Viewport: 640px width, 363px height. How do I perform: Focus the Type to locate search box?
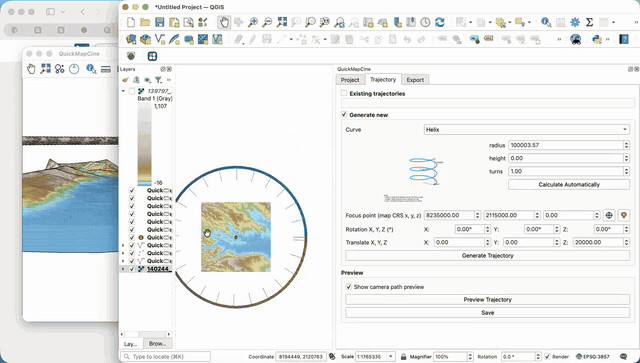[x=166, y=356]
